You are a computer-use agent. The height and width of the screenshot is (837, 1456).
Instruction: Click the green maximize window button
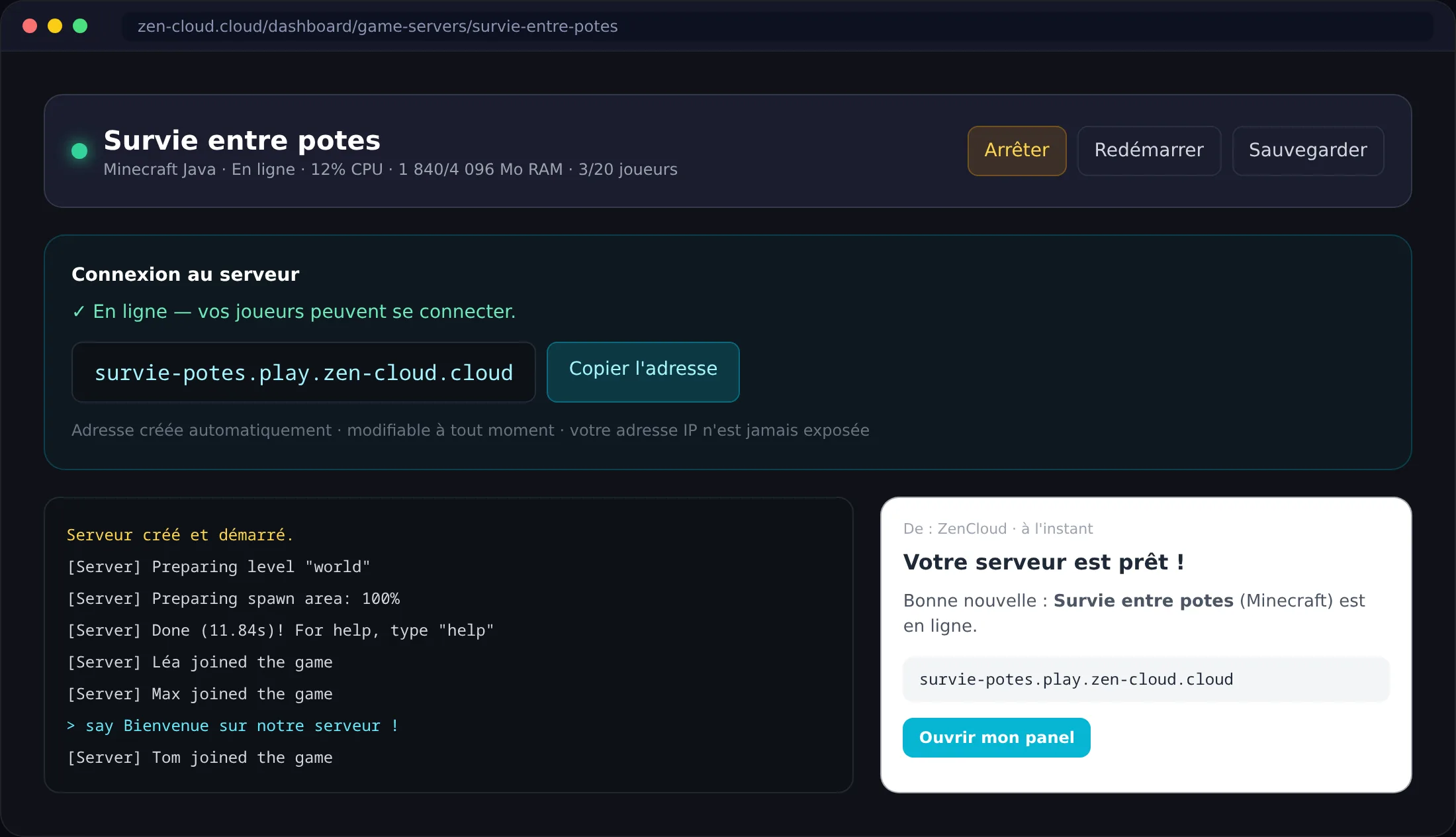pos(80,26)
